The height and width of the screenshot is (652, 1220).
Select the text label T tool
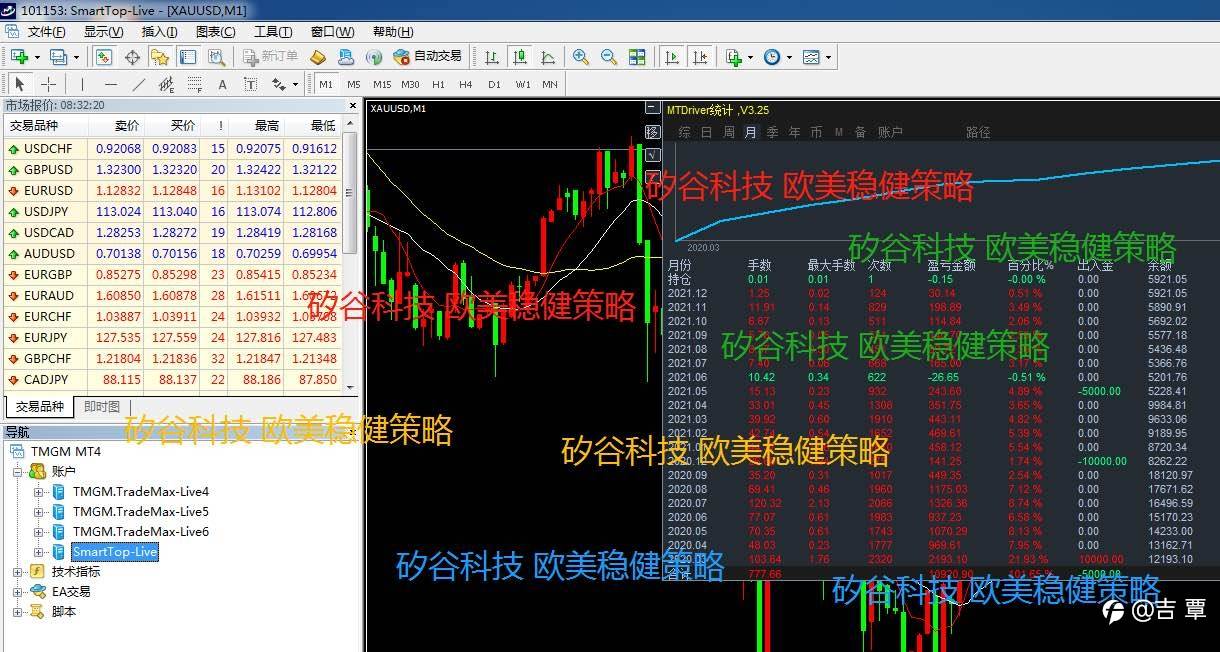(250, 85)
